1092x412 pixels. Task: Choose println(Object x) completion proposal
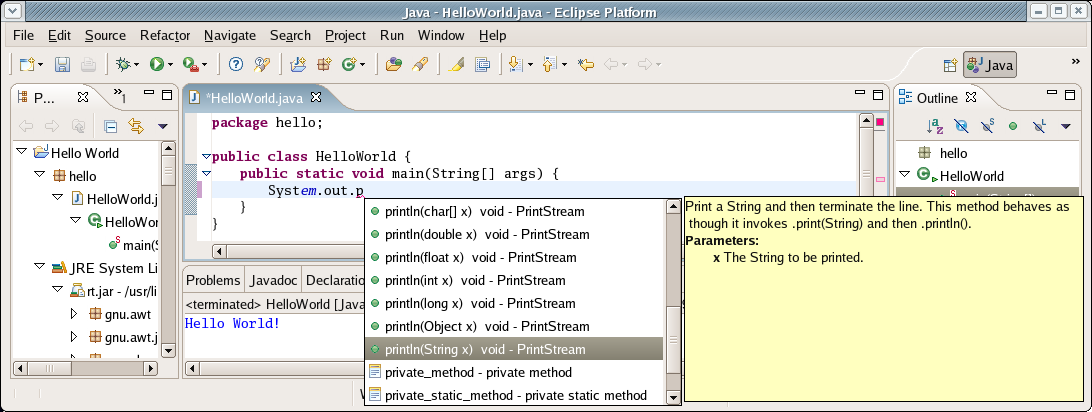515,326
